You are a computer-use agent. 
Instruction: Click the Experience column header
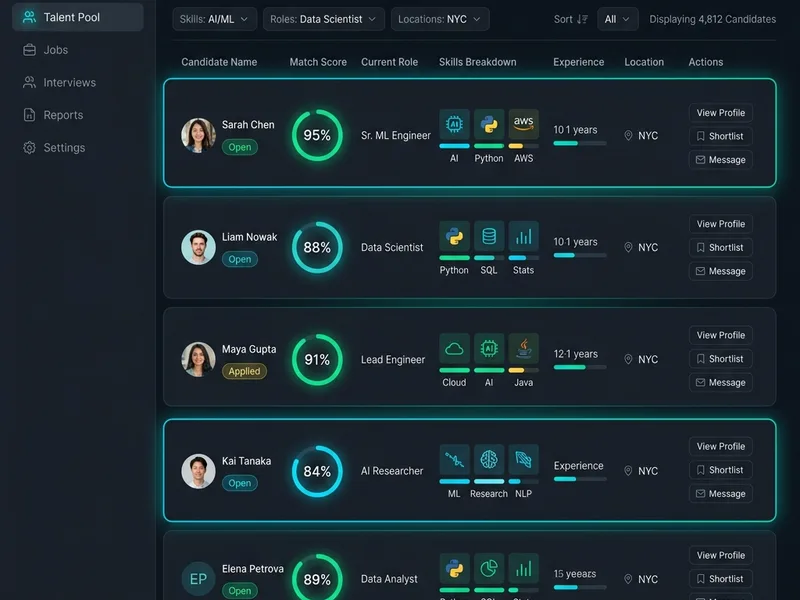[579, 62]
